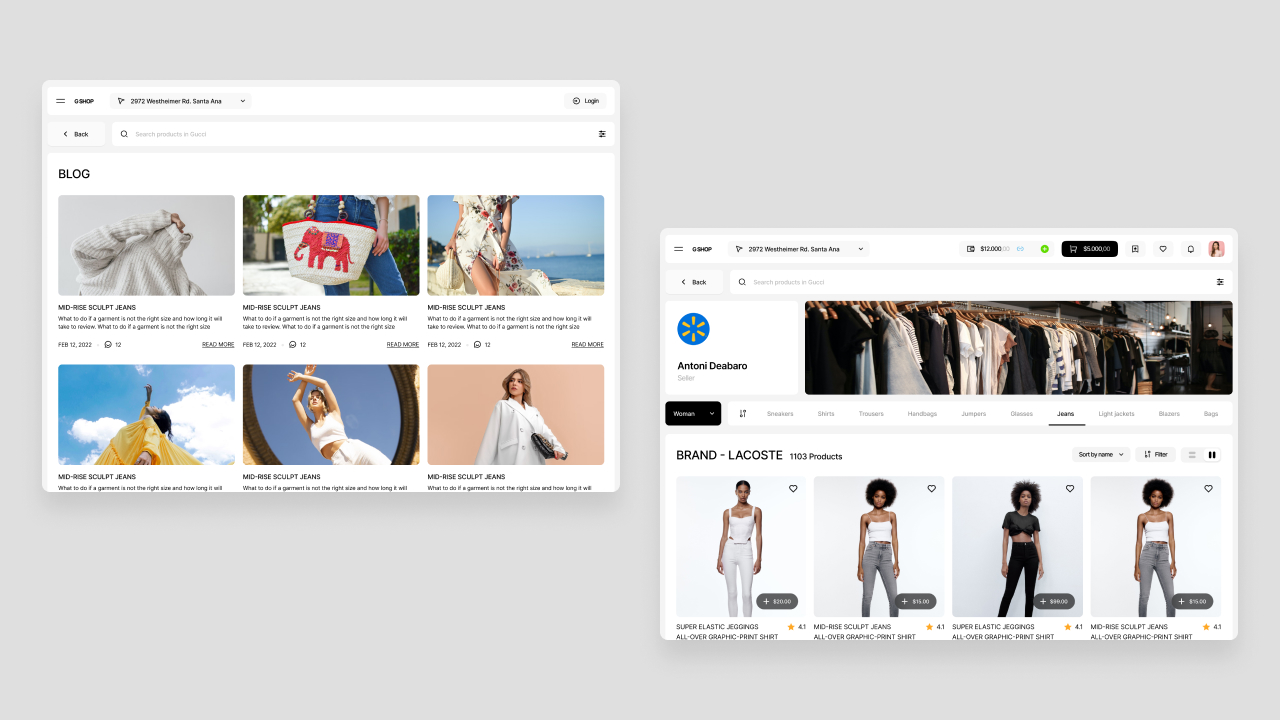Open the shopping cart showing $5,000.00
This screenshot has height=720, width=1280.
1089,249
